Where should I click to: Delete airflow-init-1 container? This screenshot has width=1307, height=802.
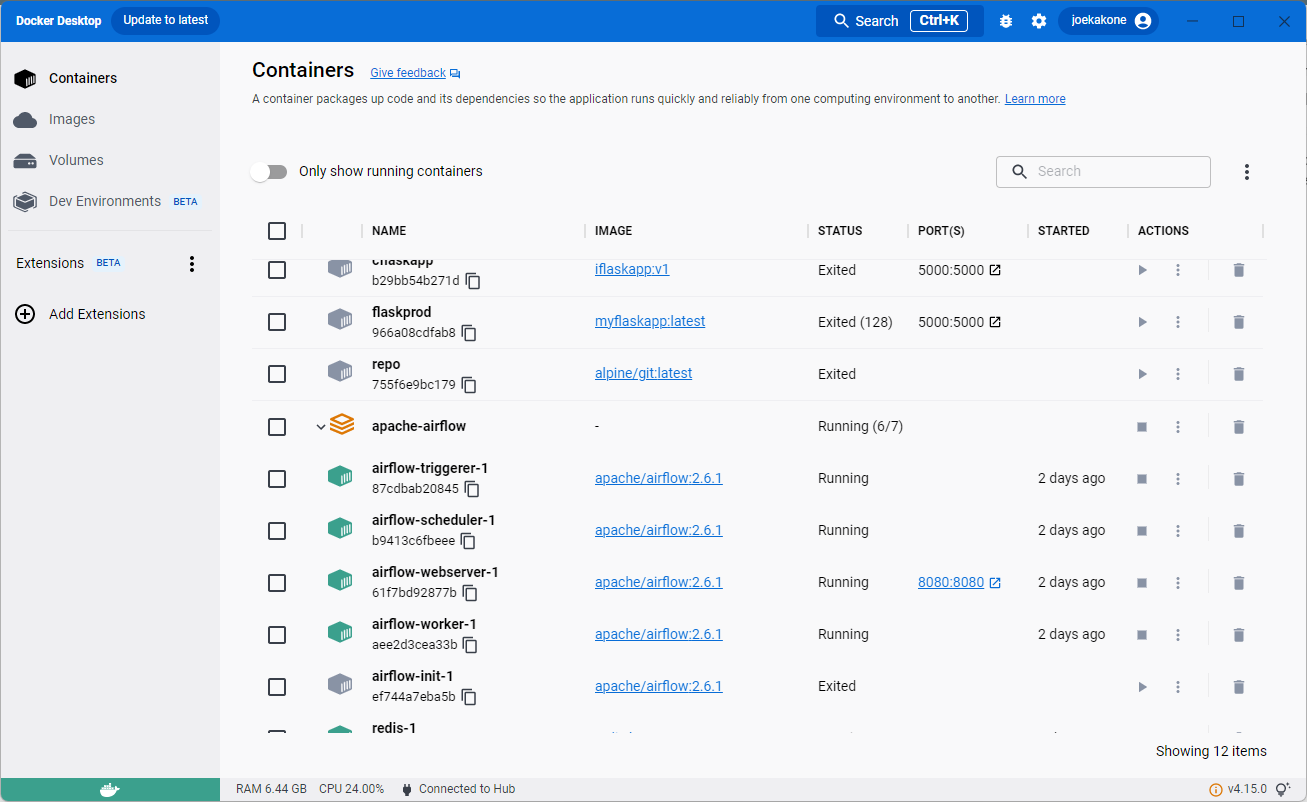coord(1239,687)
